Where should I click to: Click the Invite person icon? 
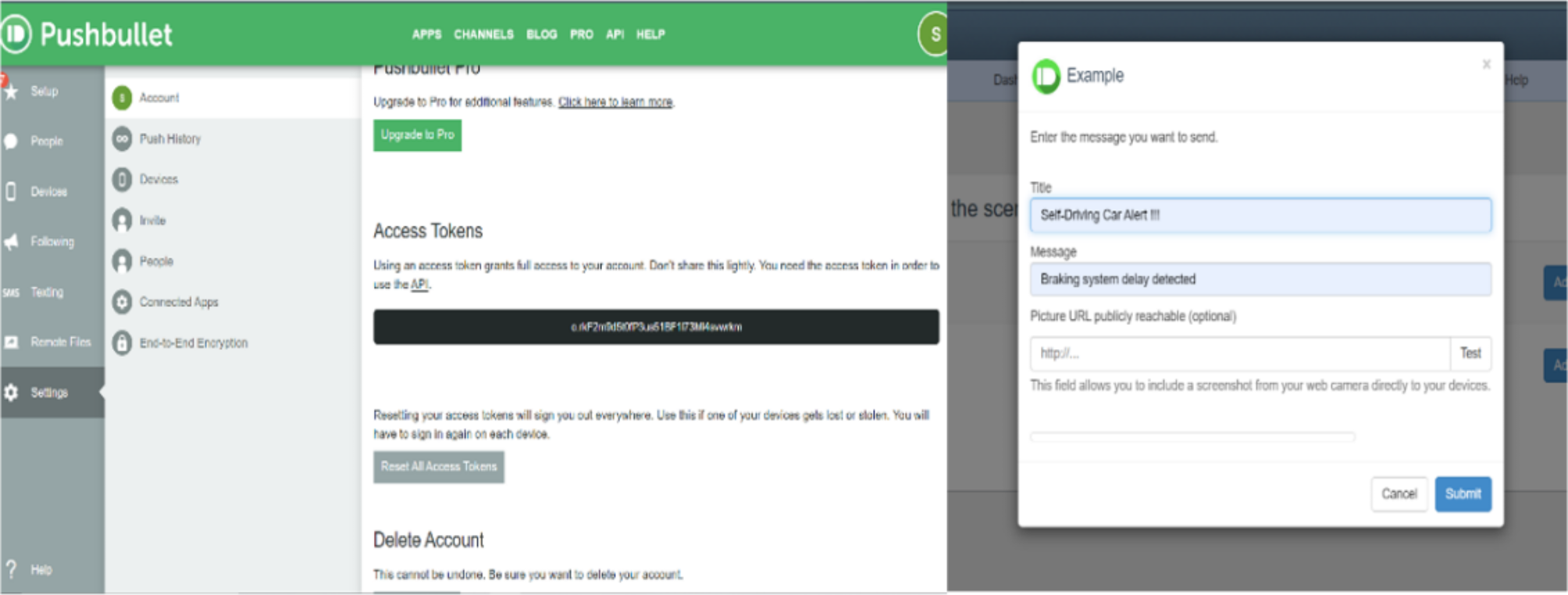122,220
